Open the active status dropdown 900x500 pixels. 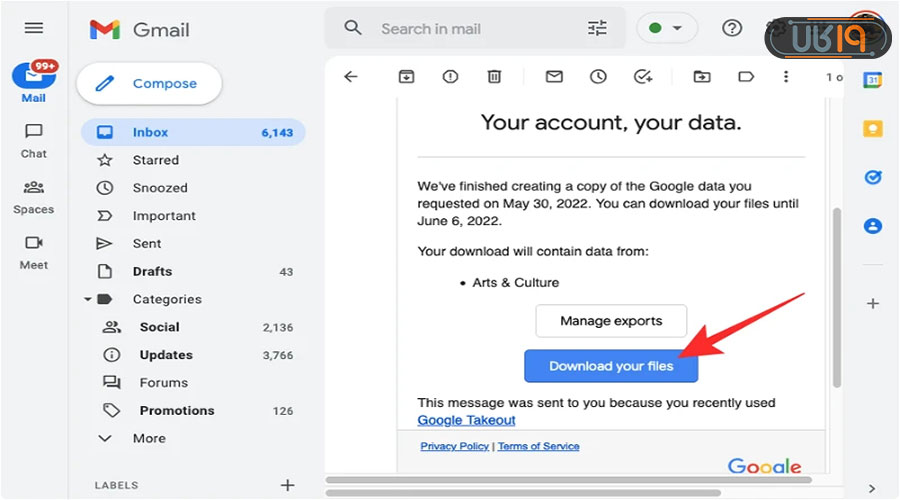click(x=666, y=28)
